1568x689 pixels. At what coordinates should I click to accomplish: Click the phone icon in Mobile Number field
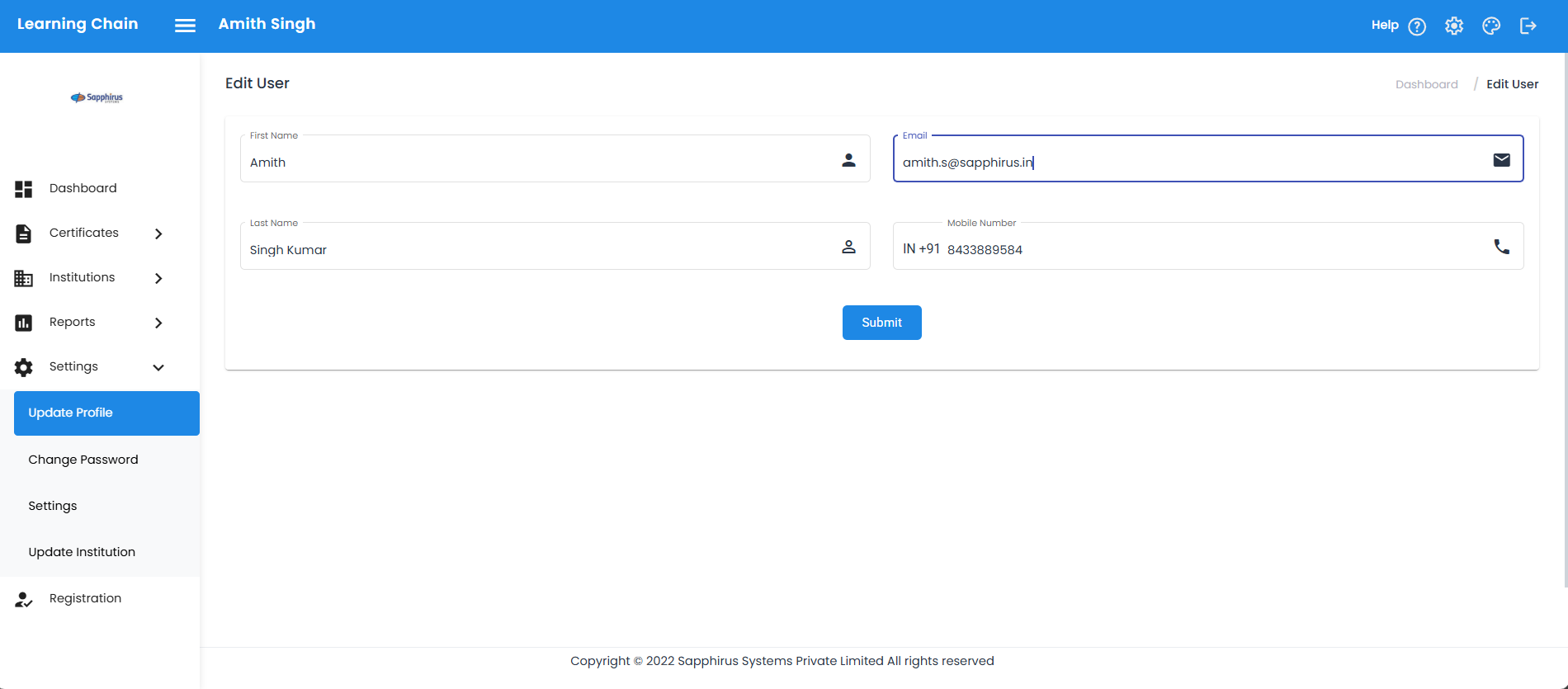coord(1501,247)
